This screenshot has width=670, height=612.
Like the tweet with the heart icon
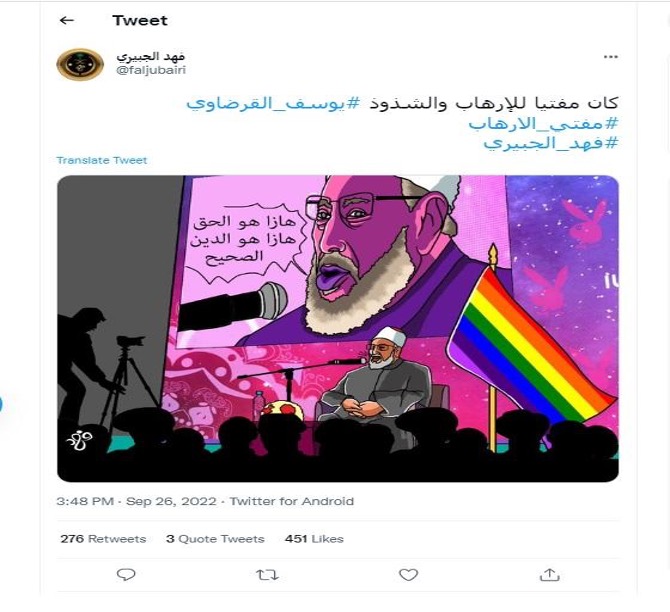click(408, 575)
